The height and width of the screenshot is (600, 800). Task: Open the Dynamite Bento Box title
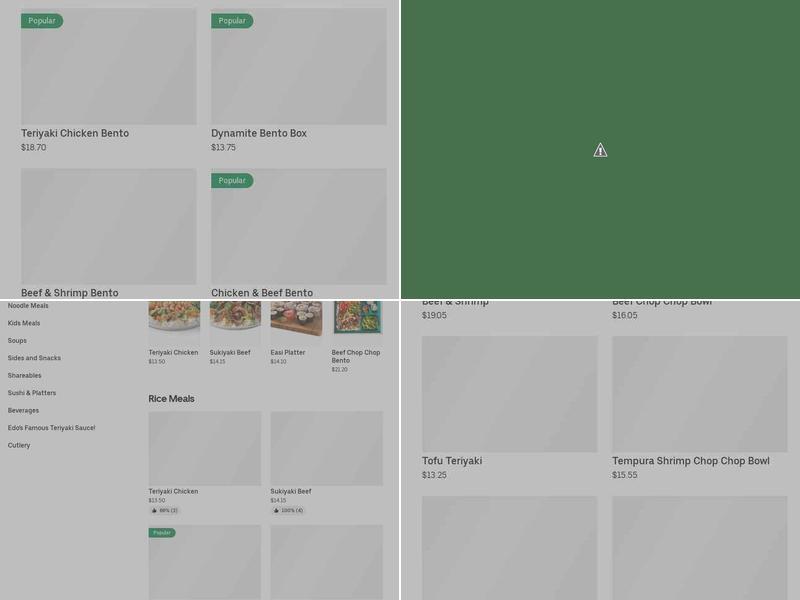pyautogui.click(x=259, y=133)
